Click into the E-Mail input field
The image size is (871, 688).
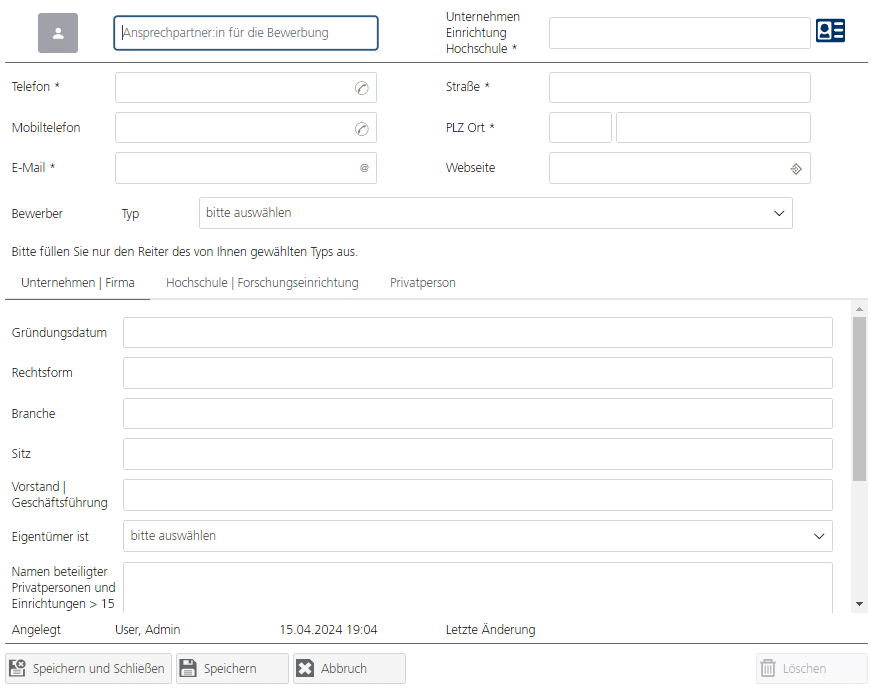pos(246,168)
